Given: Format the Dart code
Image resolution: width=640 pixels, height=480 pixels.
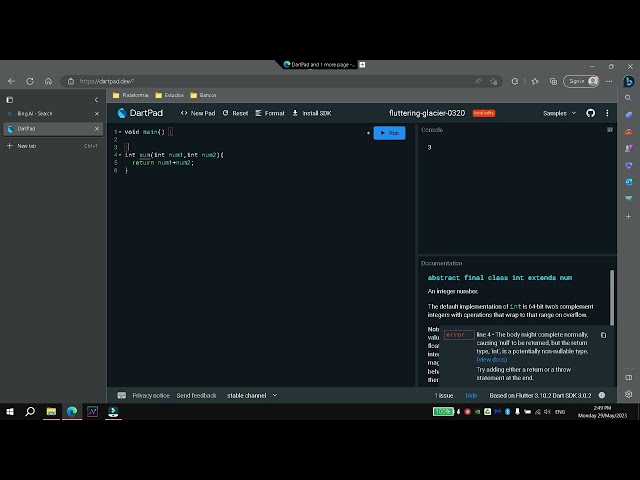Looking at the screenshot, I should pos(270,113).
